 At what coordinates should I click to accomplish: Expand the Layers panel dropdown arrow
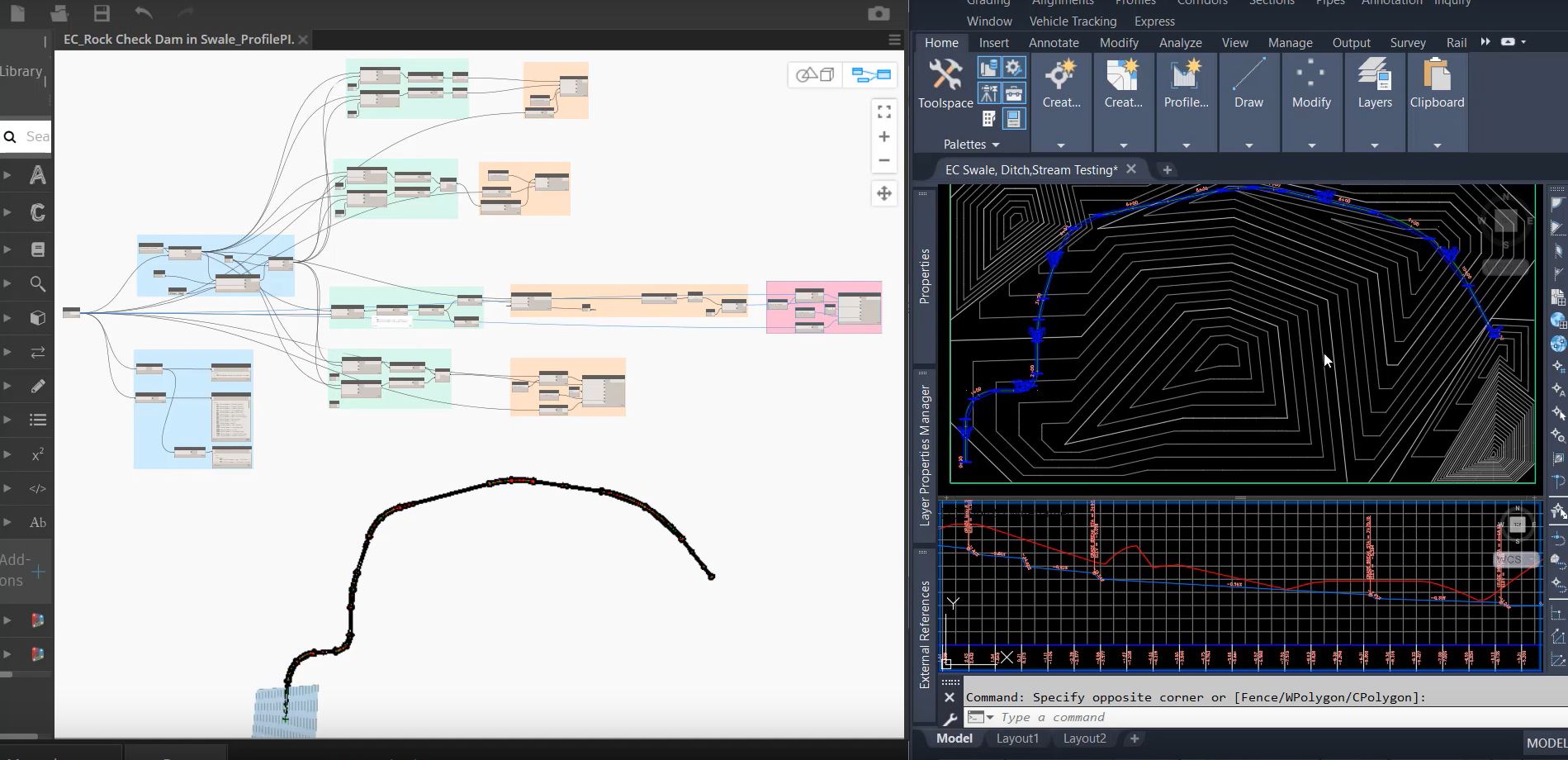1375,145
